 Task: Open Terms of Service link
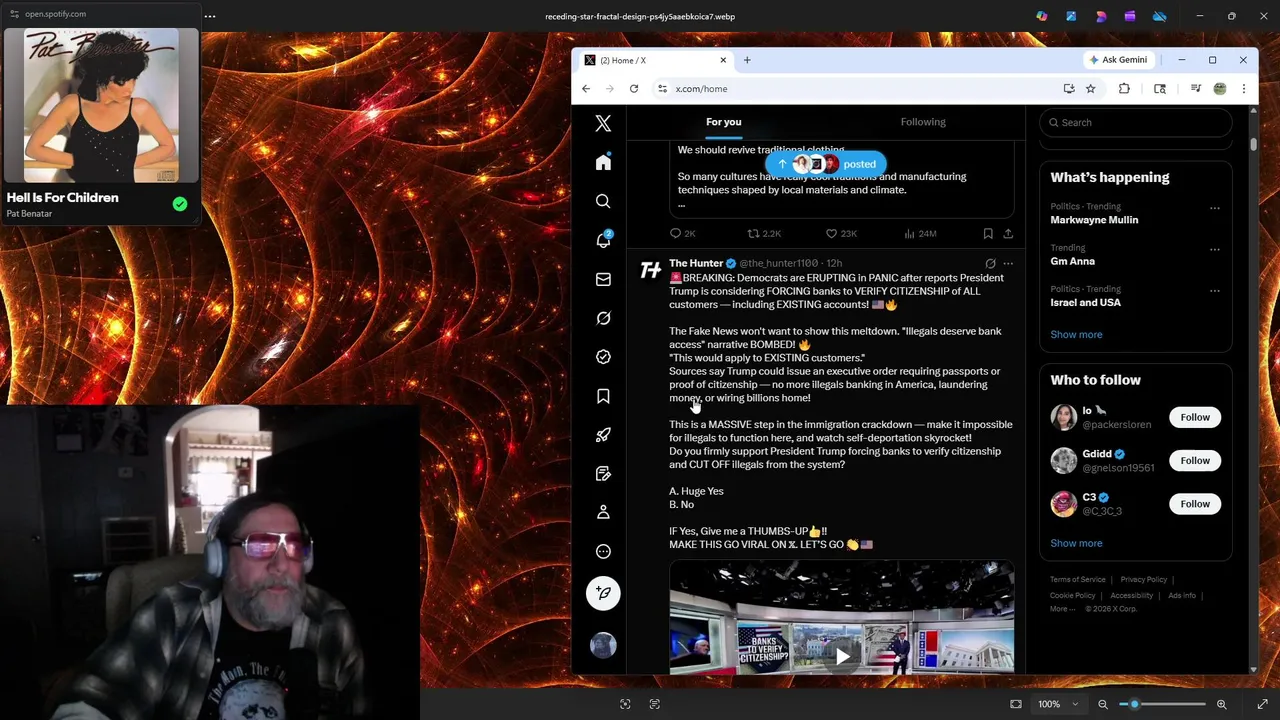(1077, 580)
